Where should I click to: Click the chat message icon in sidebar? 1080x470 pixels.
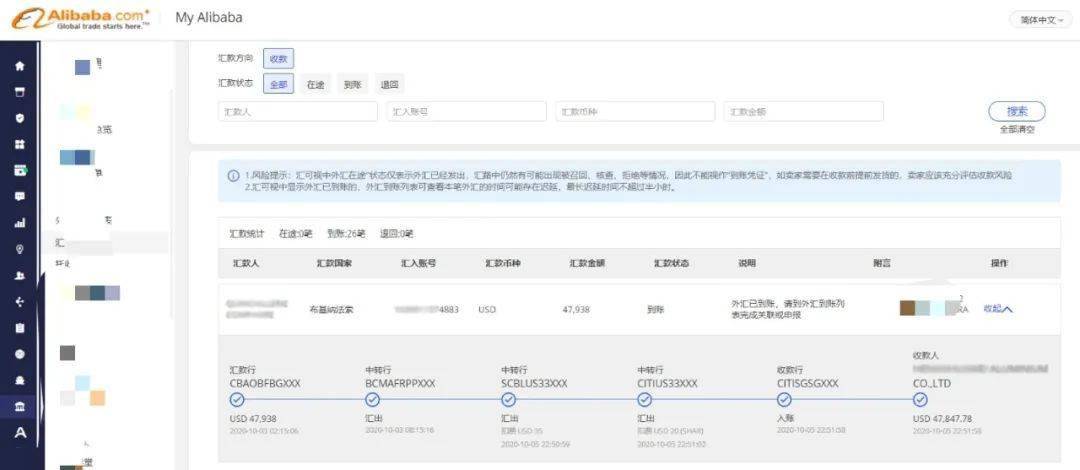19,196
